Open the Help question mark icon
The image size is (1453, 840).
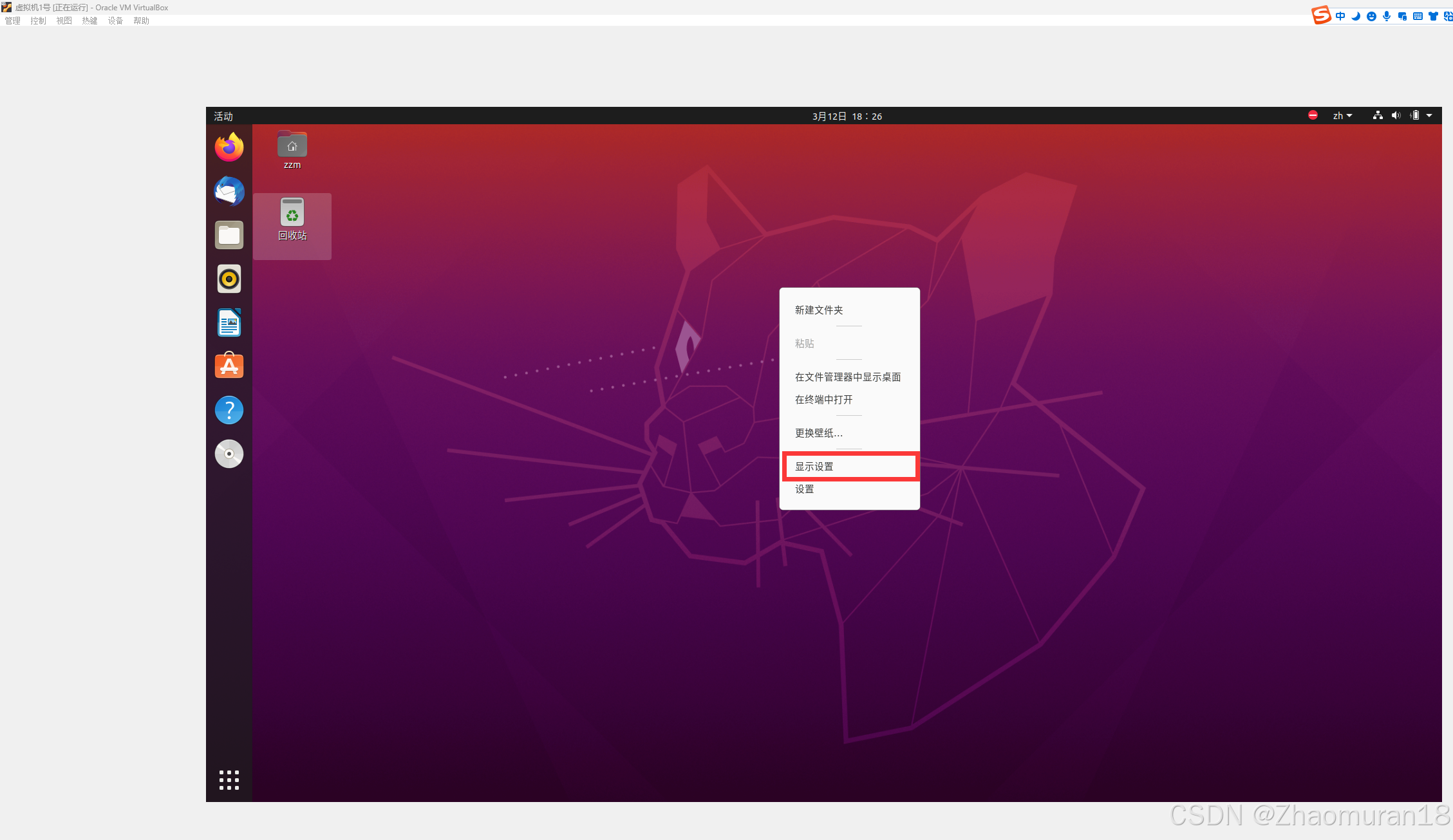229,410
